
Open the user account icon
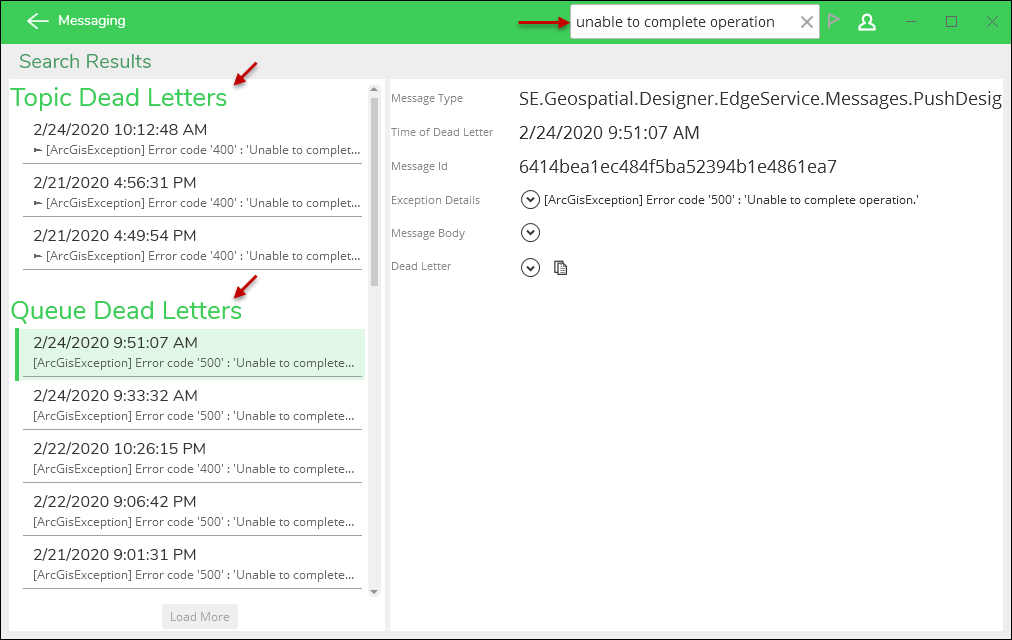(x=867, y=22)
